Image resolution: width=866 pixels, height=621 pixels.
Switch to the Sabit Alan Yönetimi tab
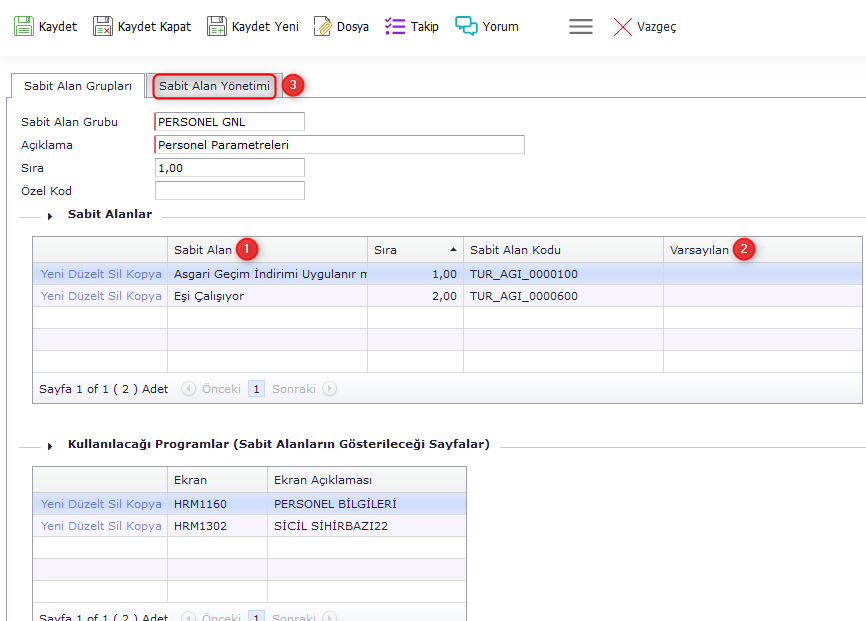tap(214, 87)
